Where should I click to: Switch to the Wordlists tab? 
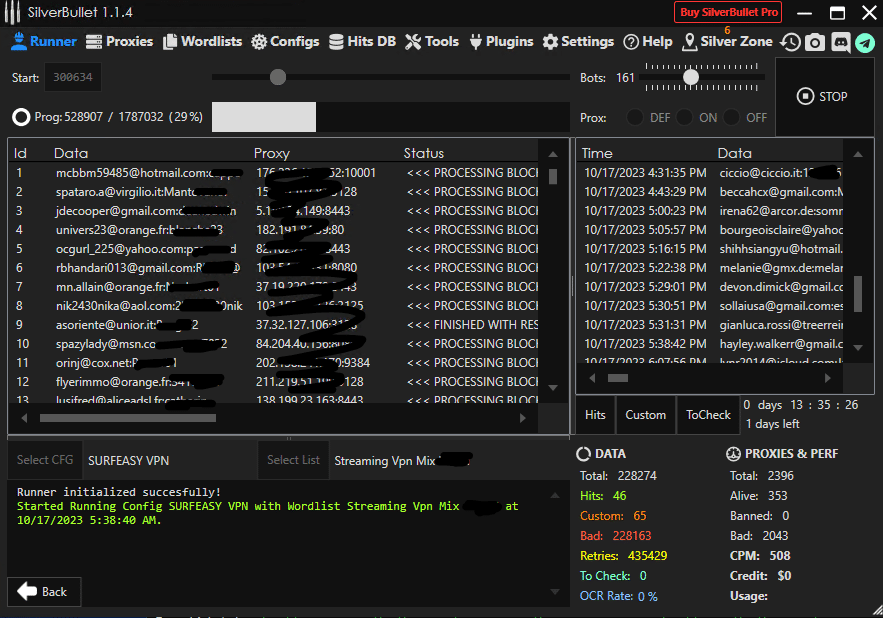tap(201, 42)
